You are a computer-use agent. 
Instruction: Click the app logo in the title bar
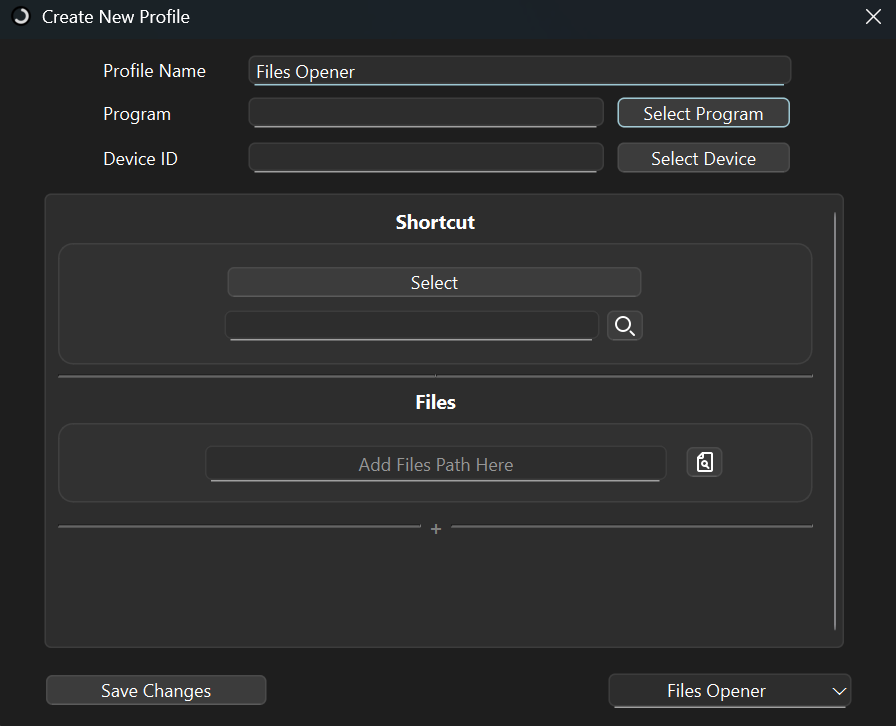coord(21,17)
